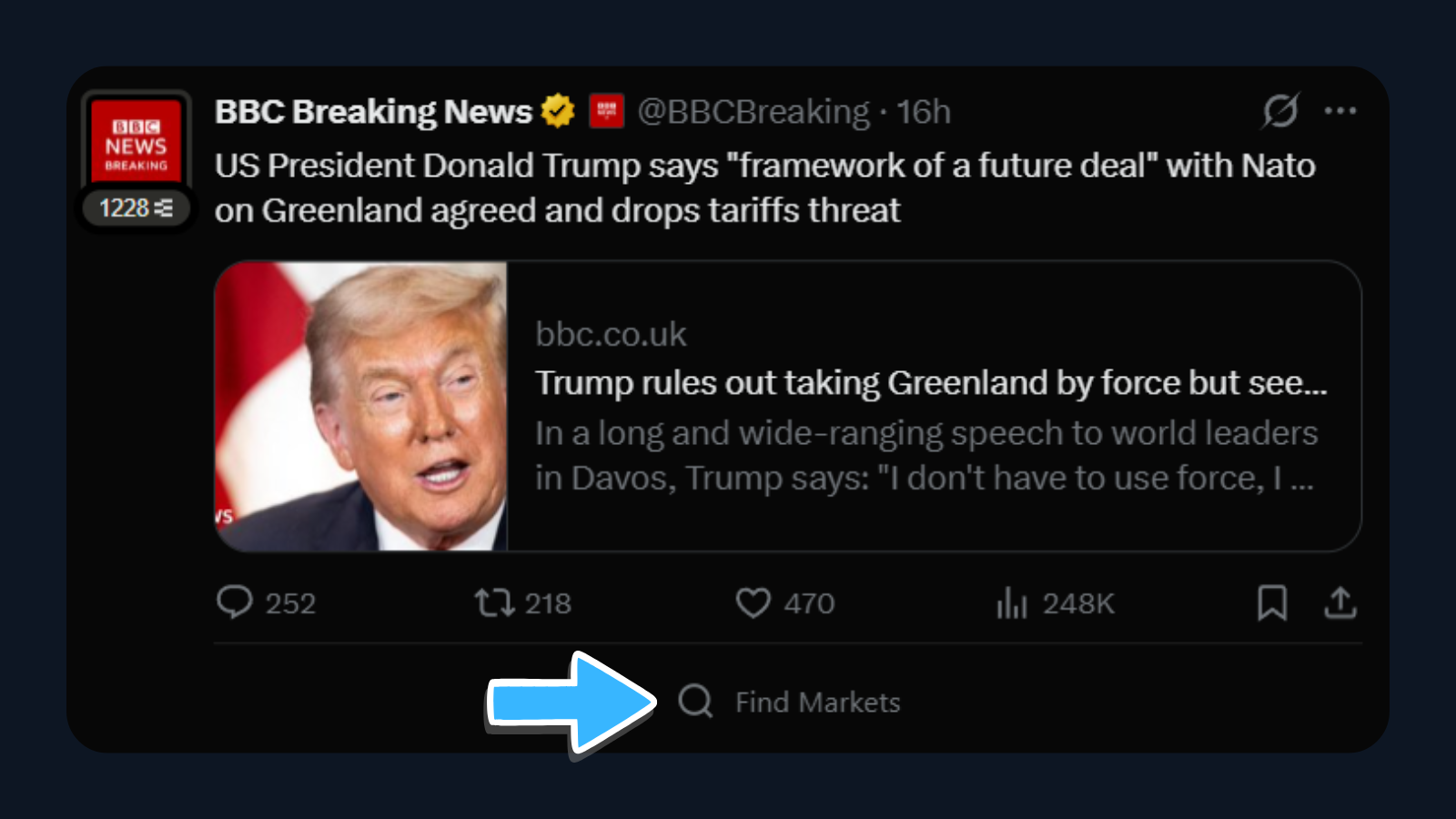This screenshot has height=819, width=1456.
Task: Click the repost arrows icon
Action: (x=497, y=603)
